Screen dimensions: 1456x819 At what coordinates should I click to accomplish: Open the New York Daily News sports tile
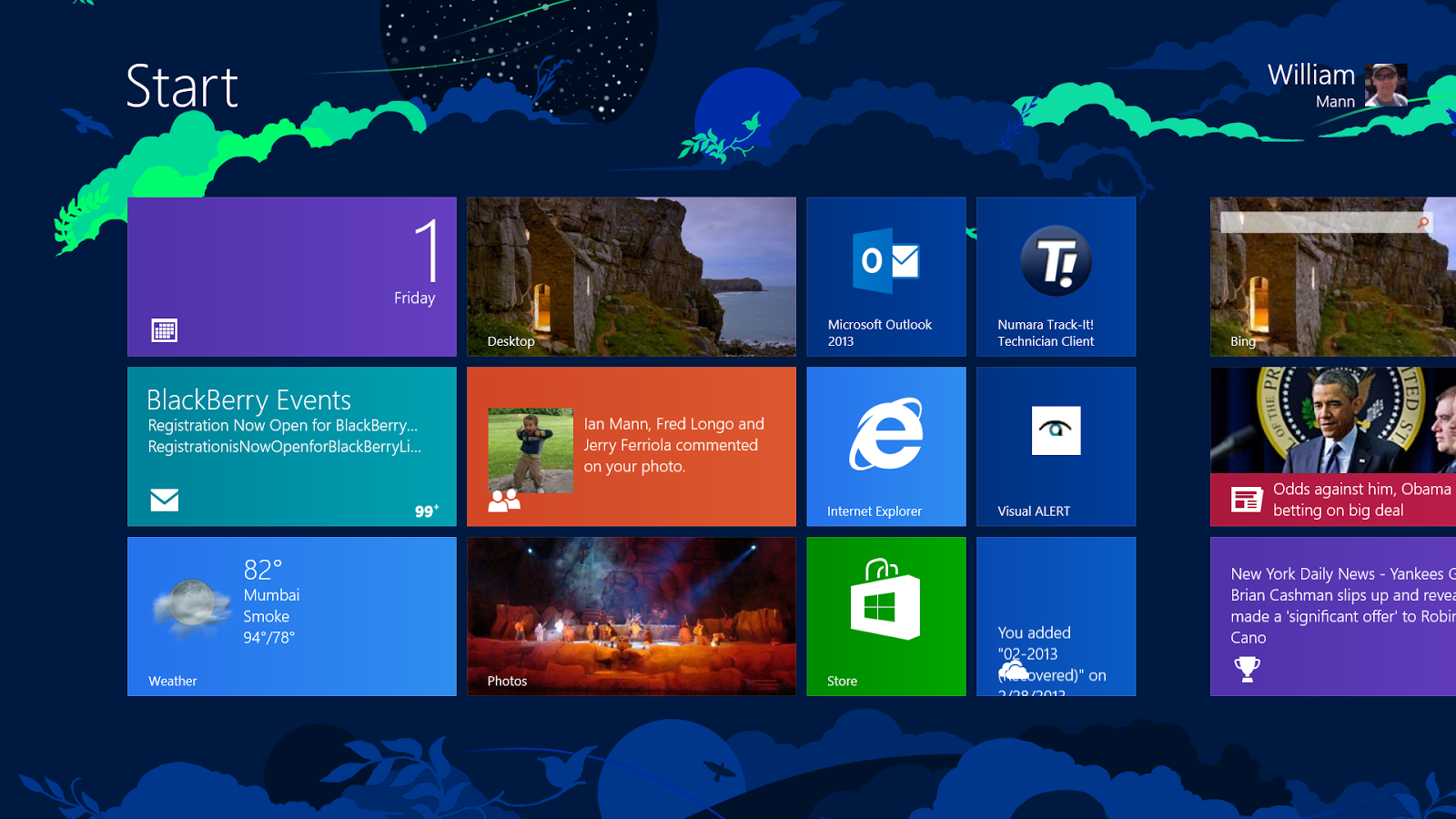[1333, 616]
